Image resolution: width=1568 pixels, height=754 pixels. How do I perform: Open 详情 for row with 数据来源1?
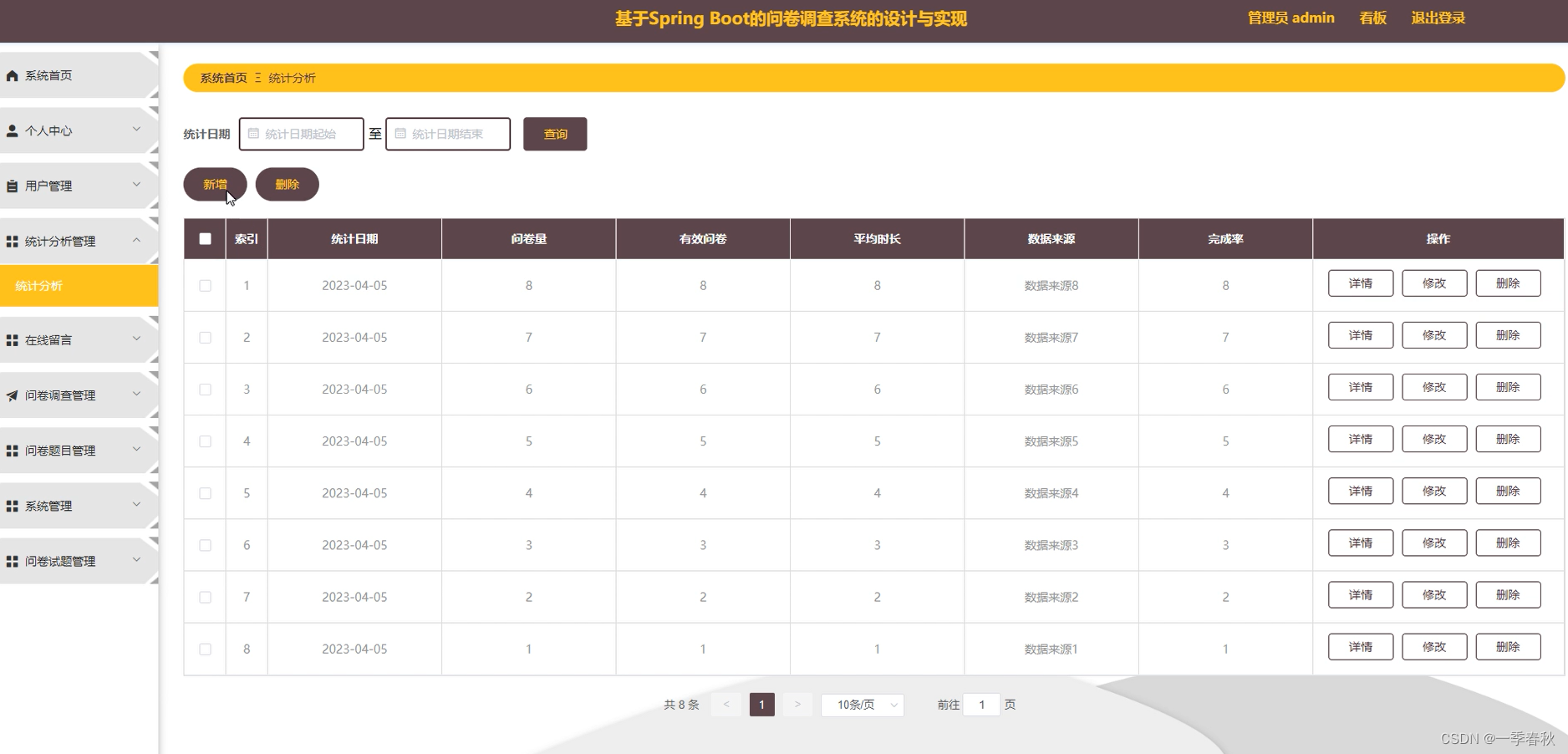click(x=1361, y=646)
